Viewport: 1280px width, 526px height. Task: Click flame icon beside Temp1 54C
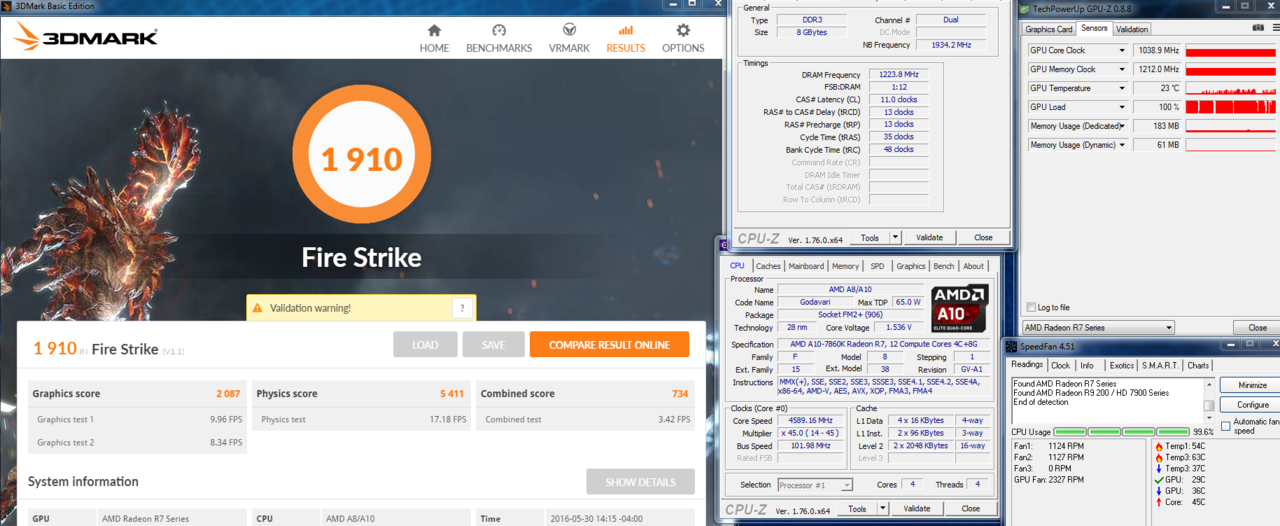[1158, 446]
